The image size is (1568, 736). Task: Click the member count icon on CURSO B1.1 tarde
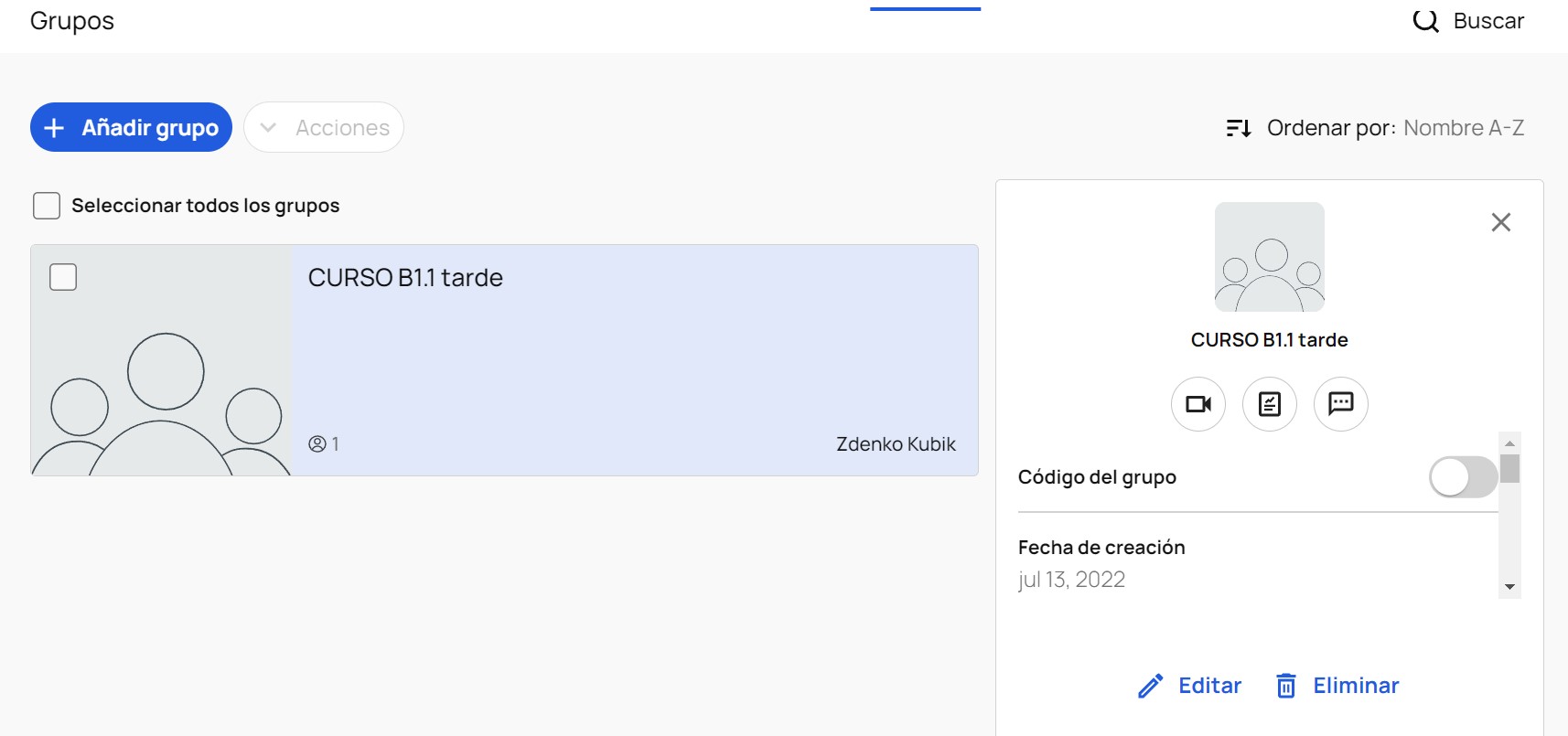(x=317, y=444)
